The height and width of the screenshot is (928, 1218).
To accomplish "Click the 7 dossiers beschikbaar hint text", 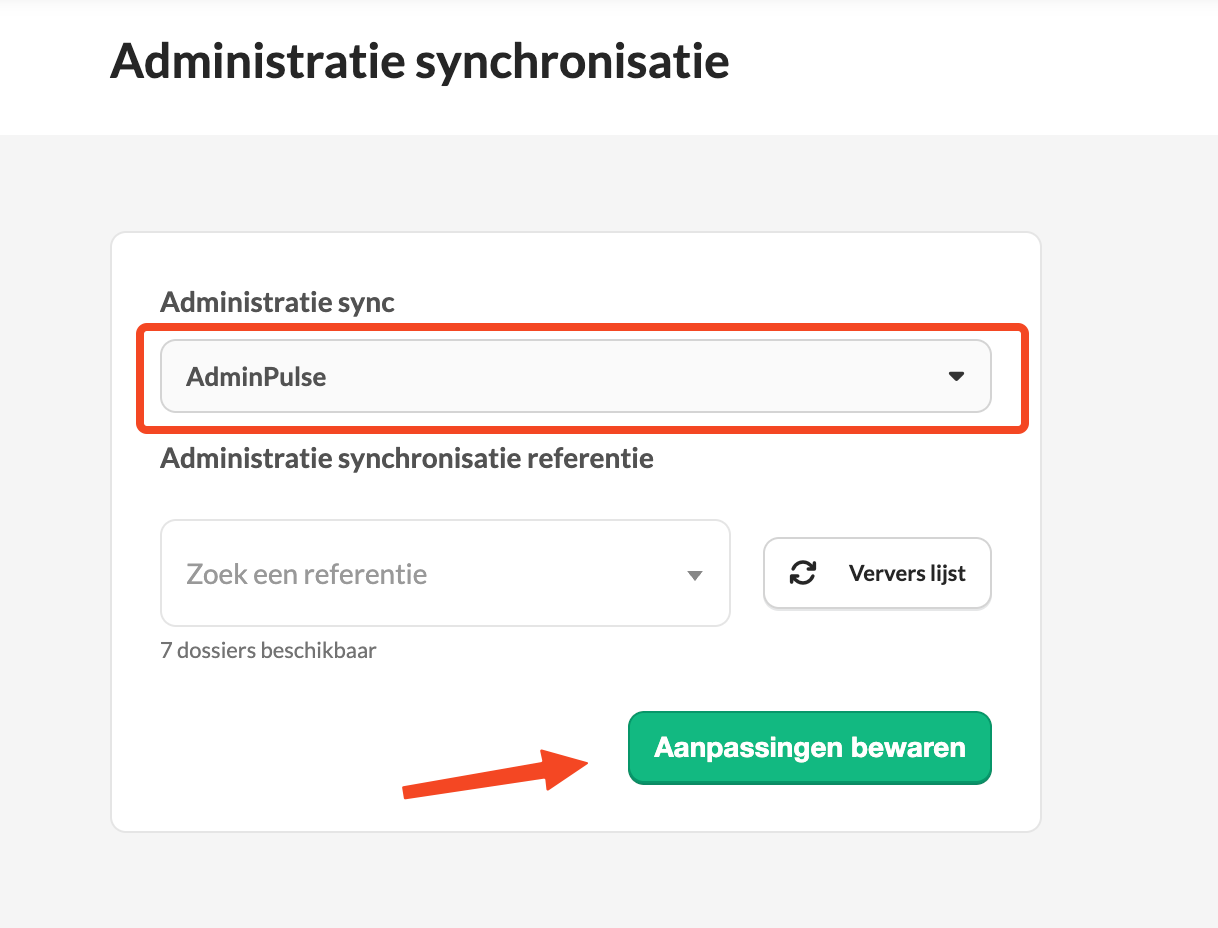I will pyautogui.click(x=268, y=651).
